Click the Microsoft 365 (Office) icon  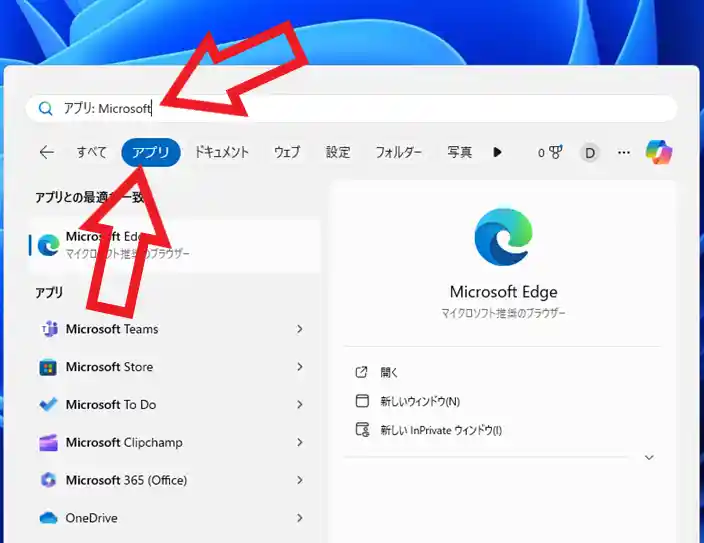[x=48, y=480]
